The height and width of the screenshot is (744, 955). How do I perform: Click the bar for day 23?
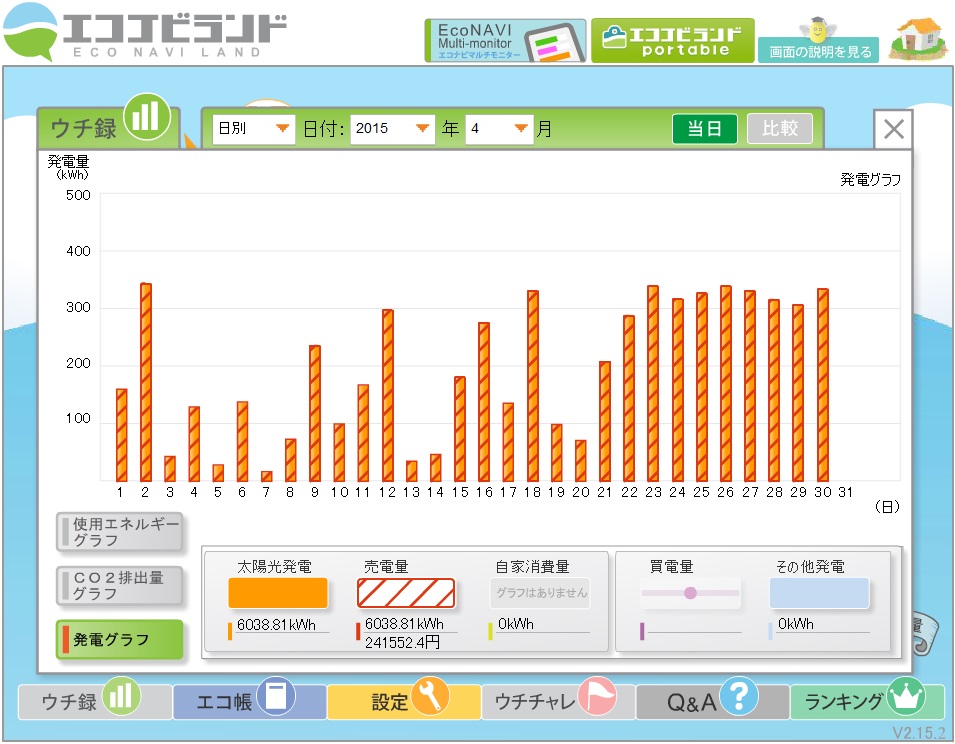tap(653, 384)
